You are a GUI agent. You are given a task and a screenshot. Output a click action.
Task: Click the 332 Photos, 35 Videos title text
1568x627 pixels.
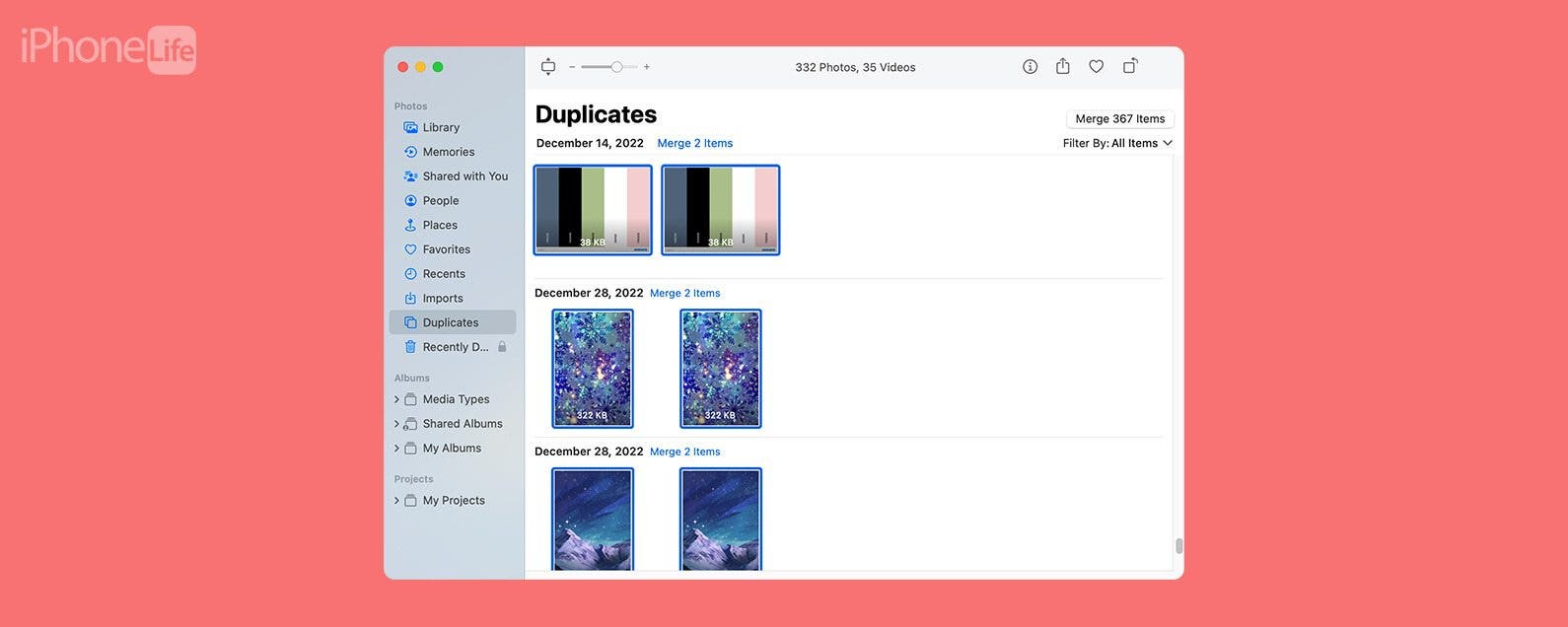(x=855, y=67)
